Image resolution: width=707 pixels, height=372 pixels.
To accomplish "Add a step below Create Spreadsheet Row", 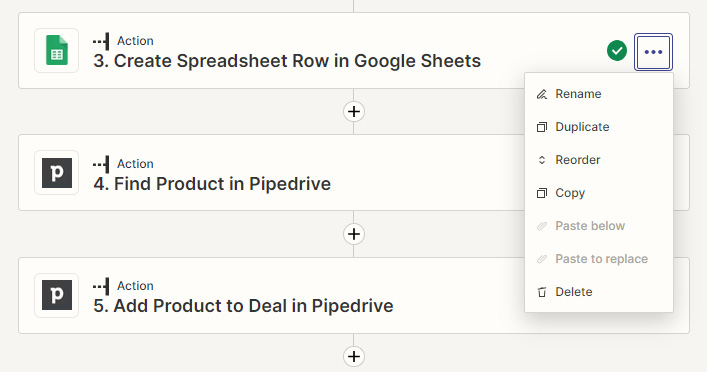I will (354, 111).
